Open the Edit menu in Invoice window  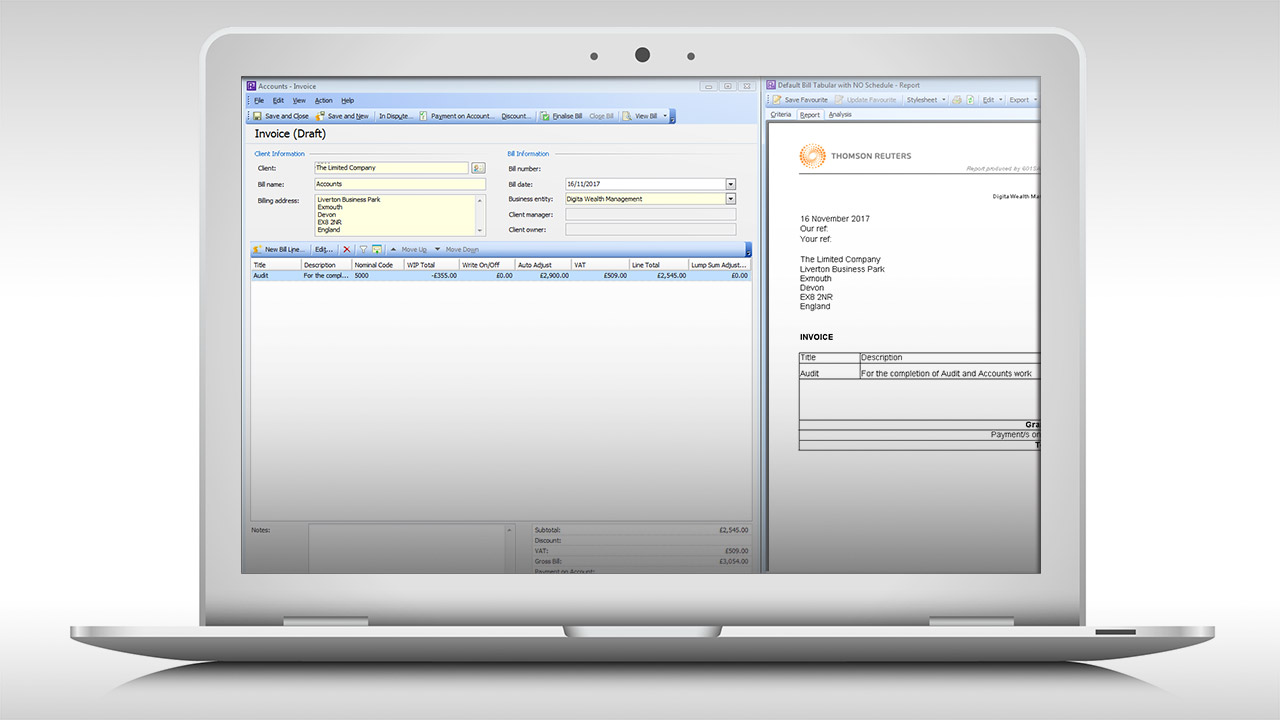[x=278, y=101]
